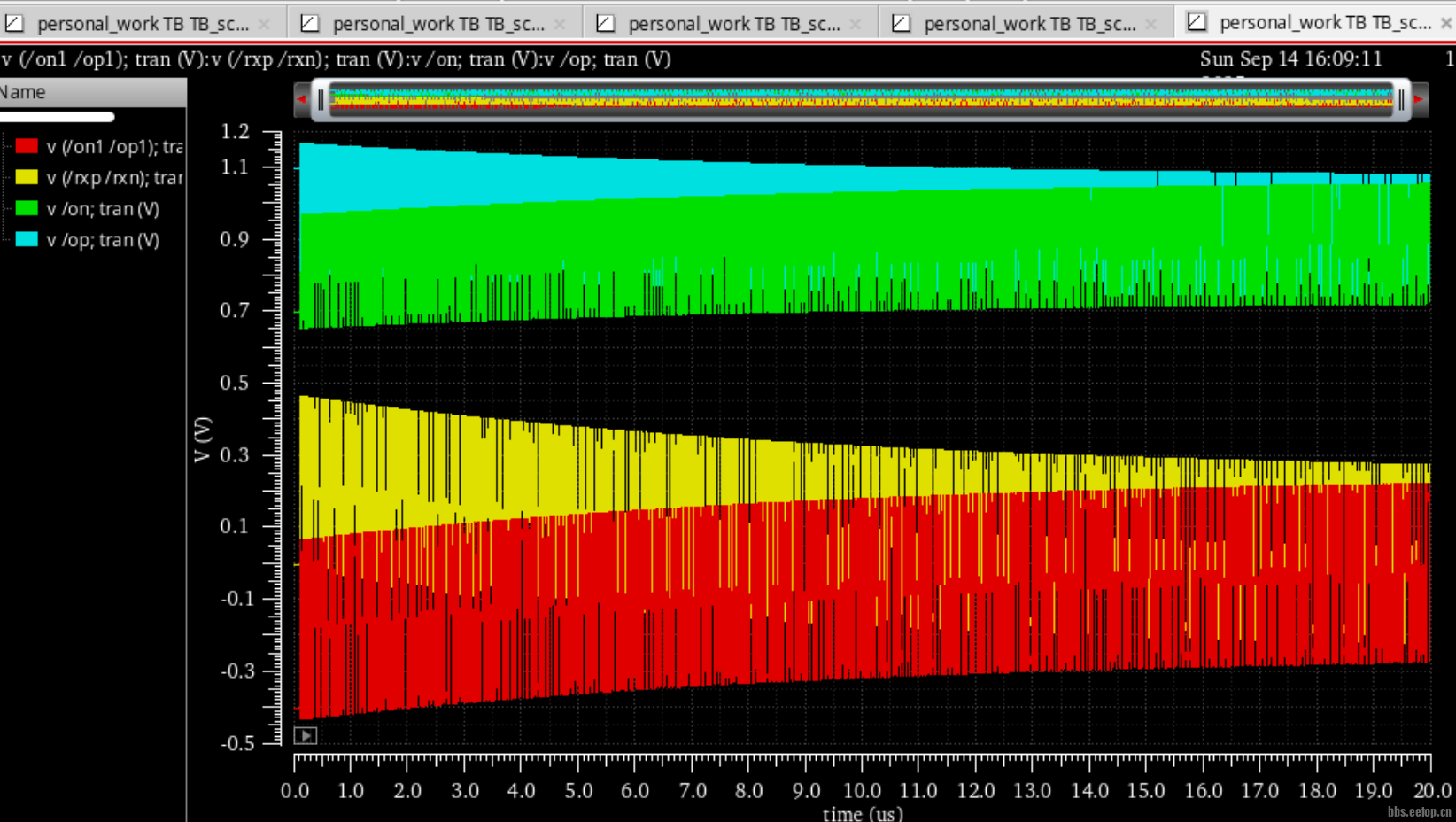Click the white scrollbar under Name header
This screenshot has height=822, width=1456.
coord(56,116)
